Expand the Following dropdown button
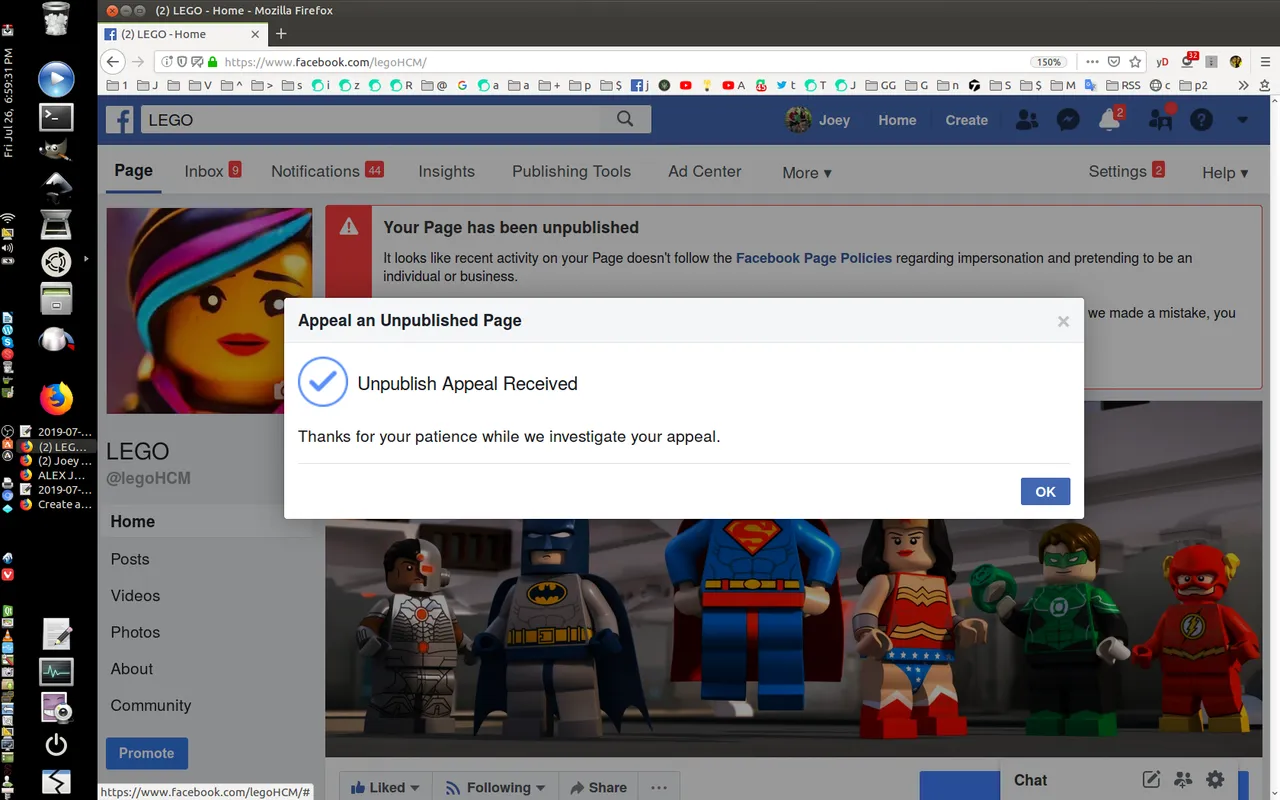1280x800 pixels. pyautogui.click(x=495, y=787)
